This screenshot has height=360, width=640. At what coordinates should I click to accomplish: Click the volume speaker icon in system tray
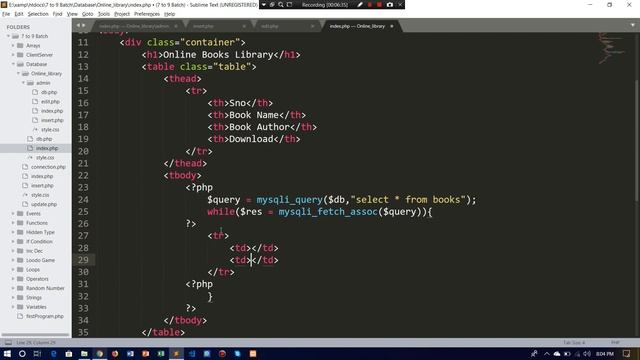tap(587, 353)
